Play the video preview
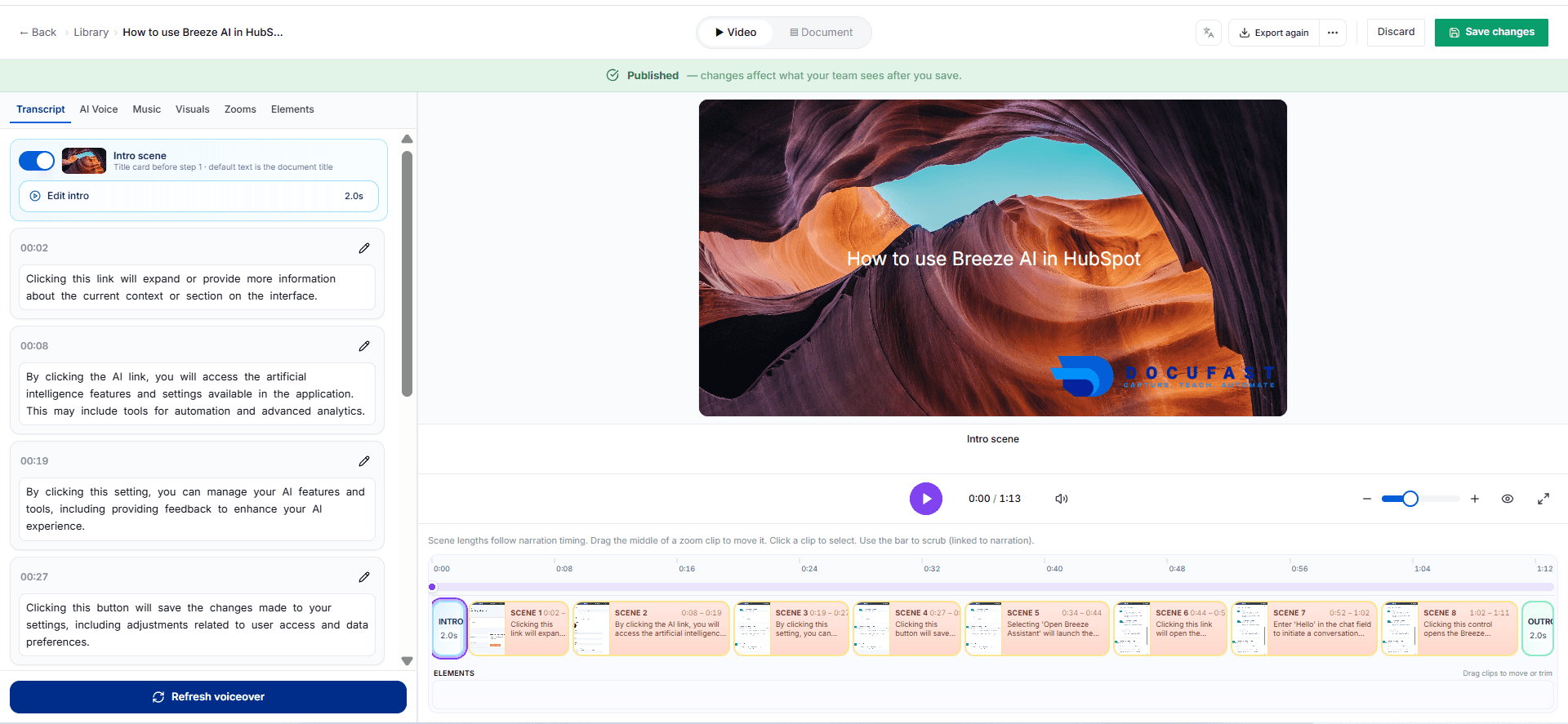Screen dimensions: 1568x724 coord(926,499)
